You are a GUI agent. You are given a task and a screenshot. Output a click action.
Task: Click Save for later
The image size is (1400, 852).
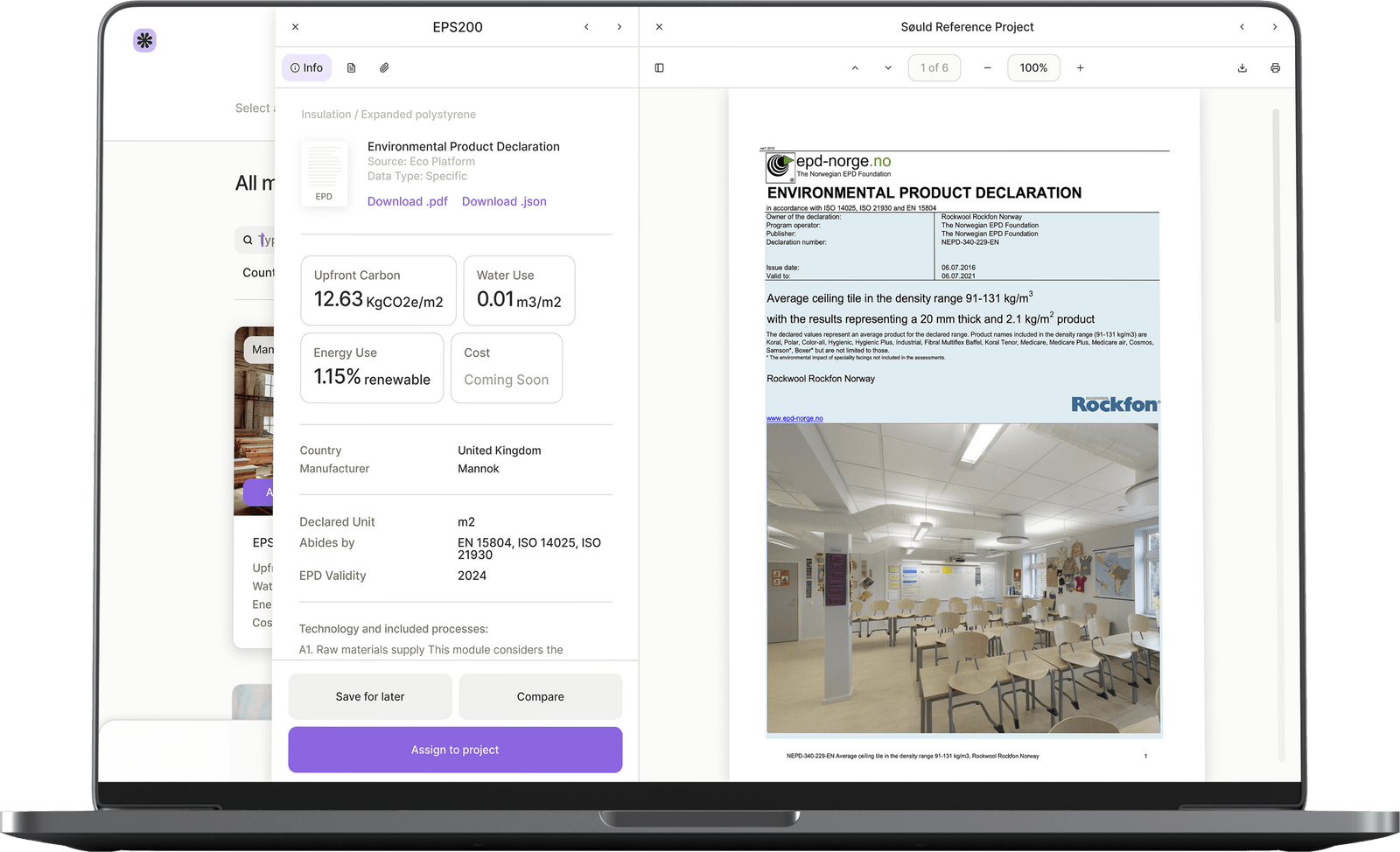pos(369,696)
